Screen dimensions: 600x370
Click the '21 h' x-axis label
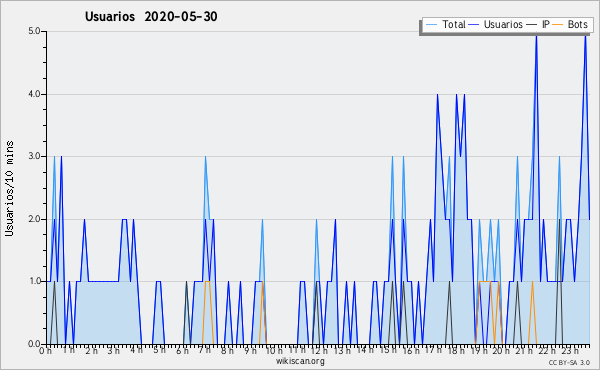pos(524,351)
